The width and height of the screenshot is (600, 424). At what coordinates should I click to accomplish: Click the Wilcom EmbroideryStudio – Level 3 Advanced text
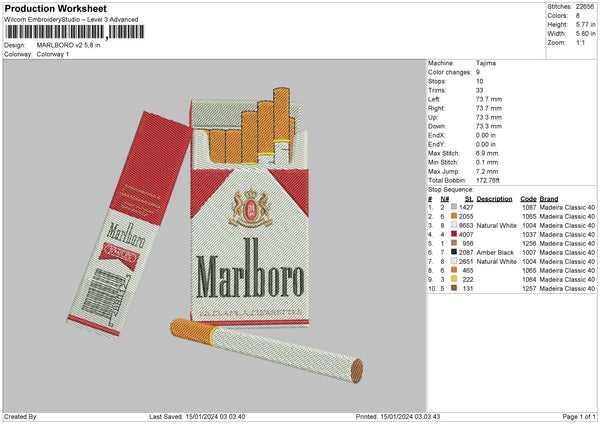pyautogui.click(x=71, y=20)
